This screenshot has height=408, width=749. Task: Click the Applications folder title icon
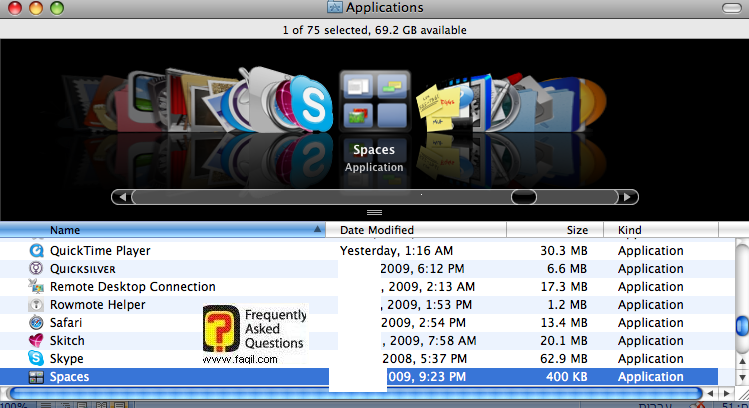(x=334, y=7)
